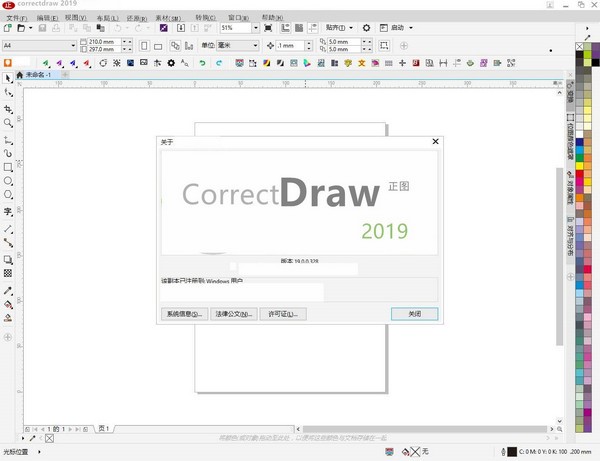Add a new document tab with plus
600x461 pixels.
pyautogui.click(x=65, y=75)
